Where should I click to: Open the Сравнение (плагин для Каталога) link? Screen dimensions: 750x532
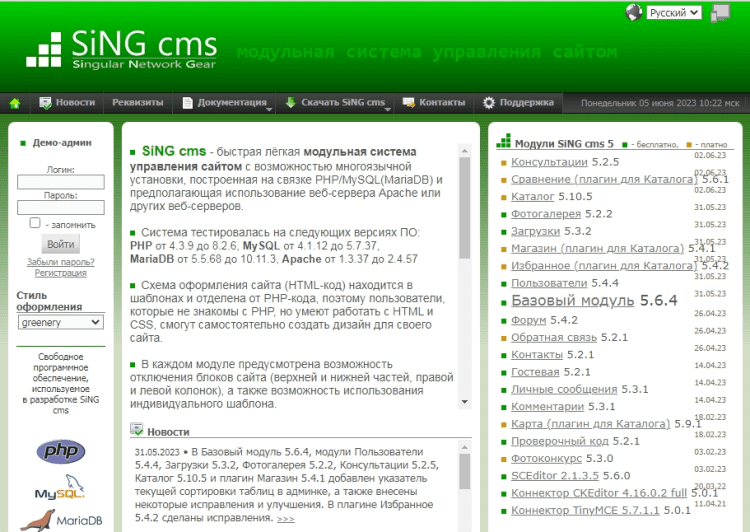point(604,179)
